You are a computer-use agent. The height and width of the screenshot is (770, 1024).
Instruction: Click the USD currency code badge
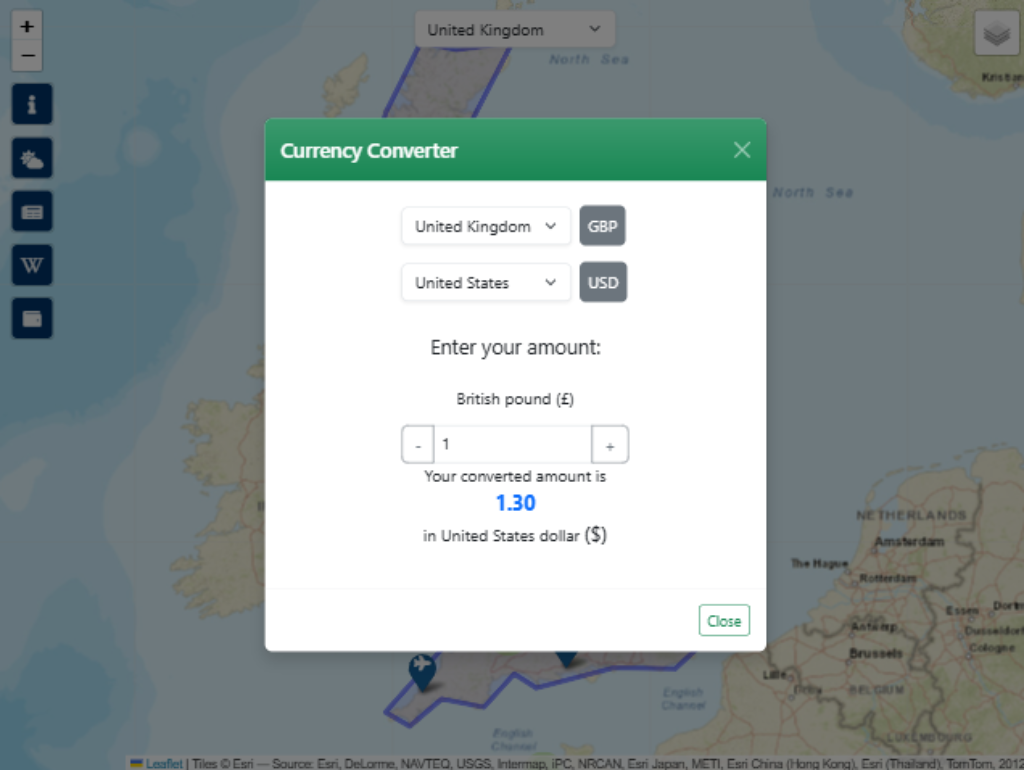click(603, 283)
